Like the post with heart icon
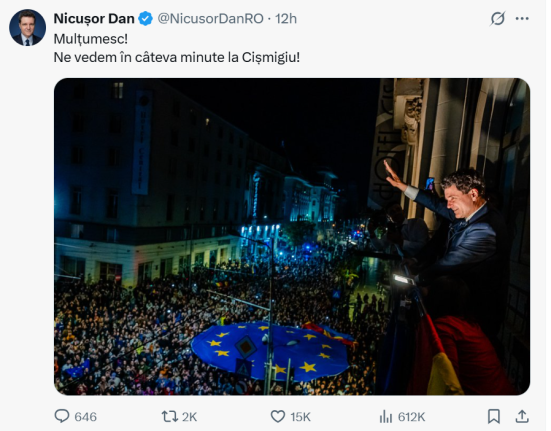Viewport: 551px width, 431px height. (278, 417)
